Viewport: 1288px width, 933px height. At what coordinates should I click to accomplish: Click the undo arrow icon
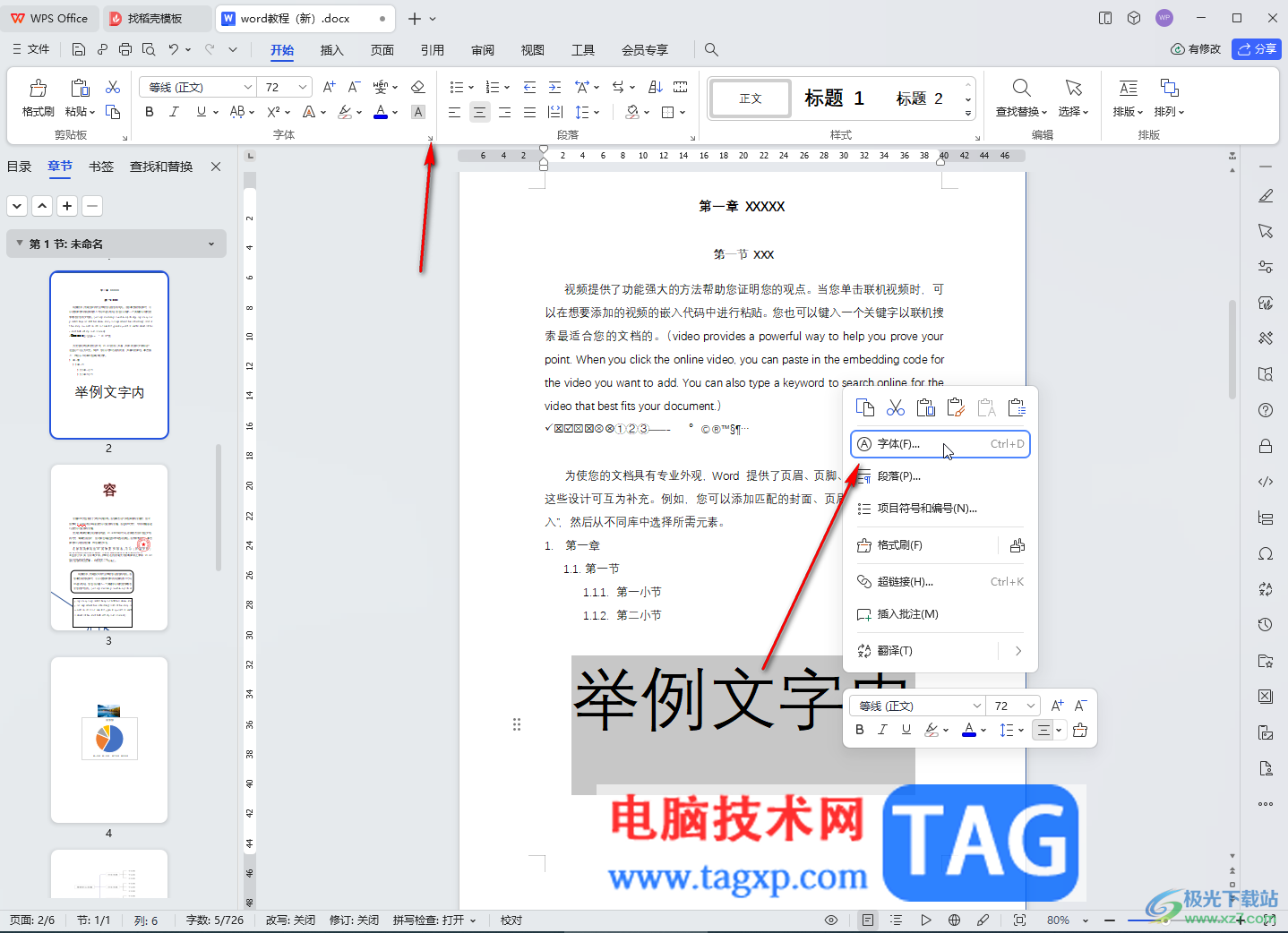[x=174, y=50]
